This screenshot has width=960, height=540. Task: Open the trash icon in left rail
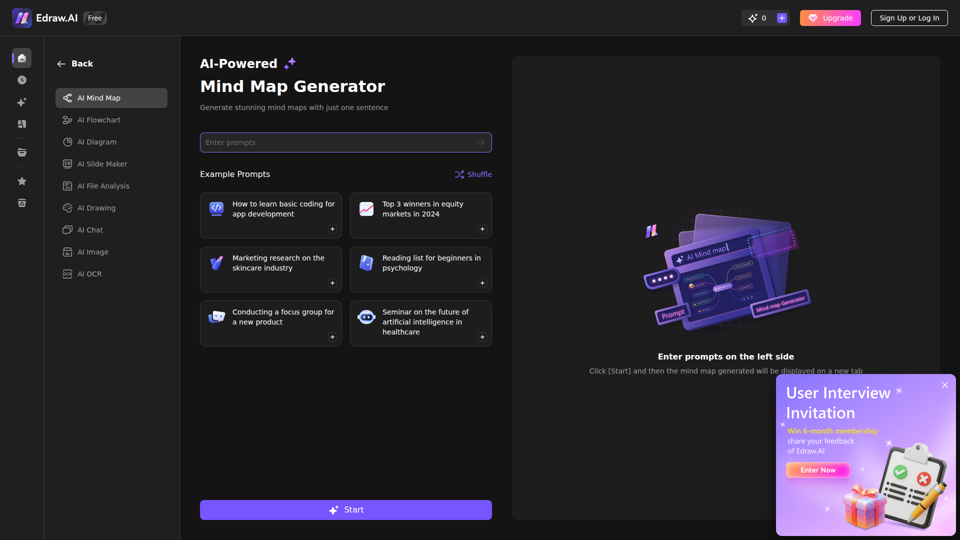(x=21, y=203)
